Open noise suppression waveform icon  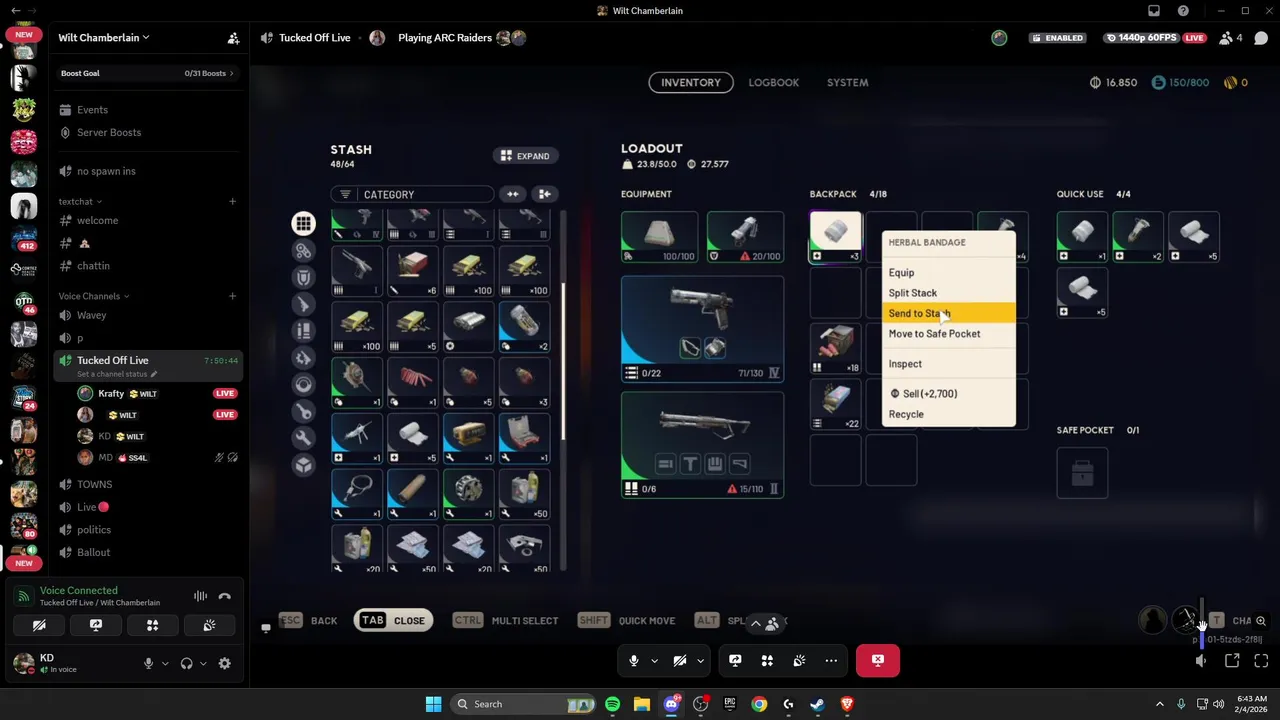(200, 597)
